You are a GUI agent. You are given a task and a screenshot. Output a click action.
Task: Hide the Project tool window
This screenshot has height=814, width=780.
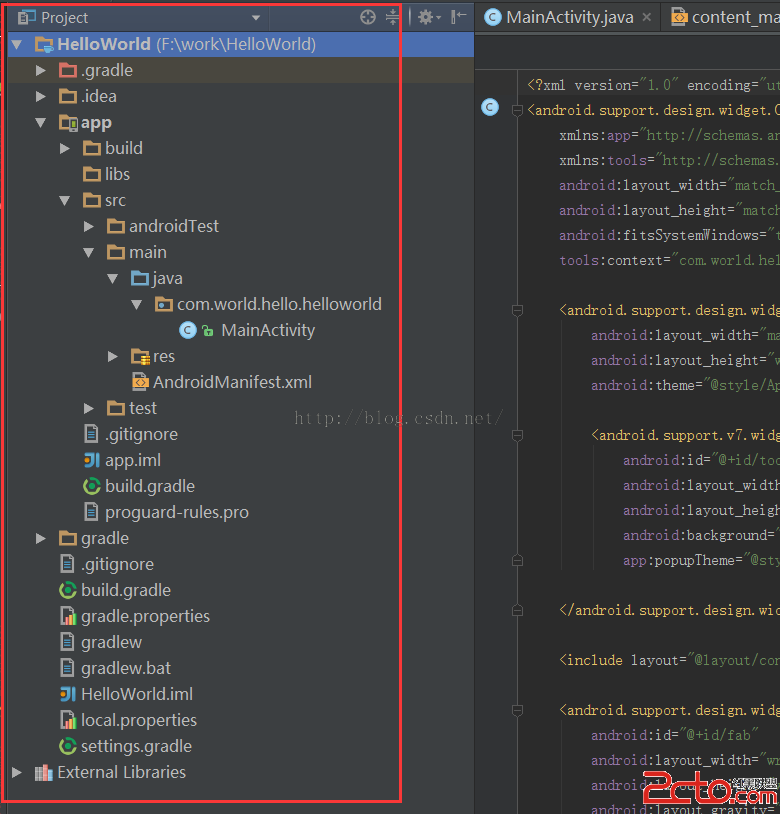[x=458, y=17]
